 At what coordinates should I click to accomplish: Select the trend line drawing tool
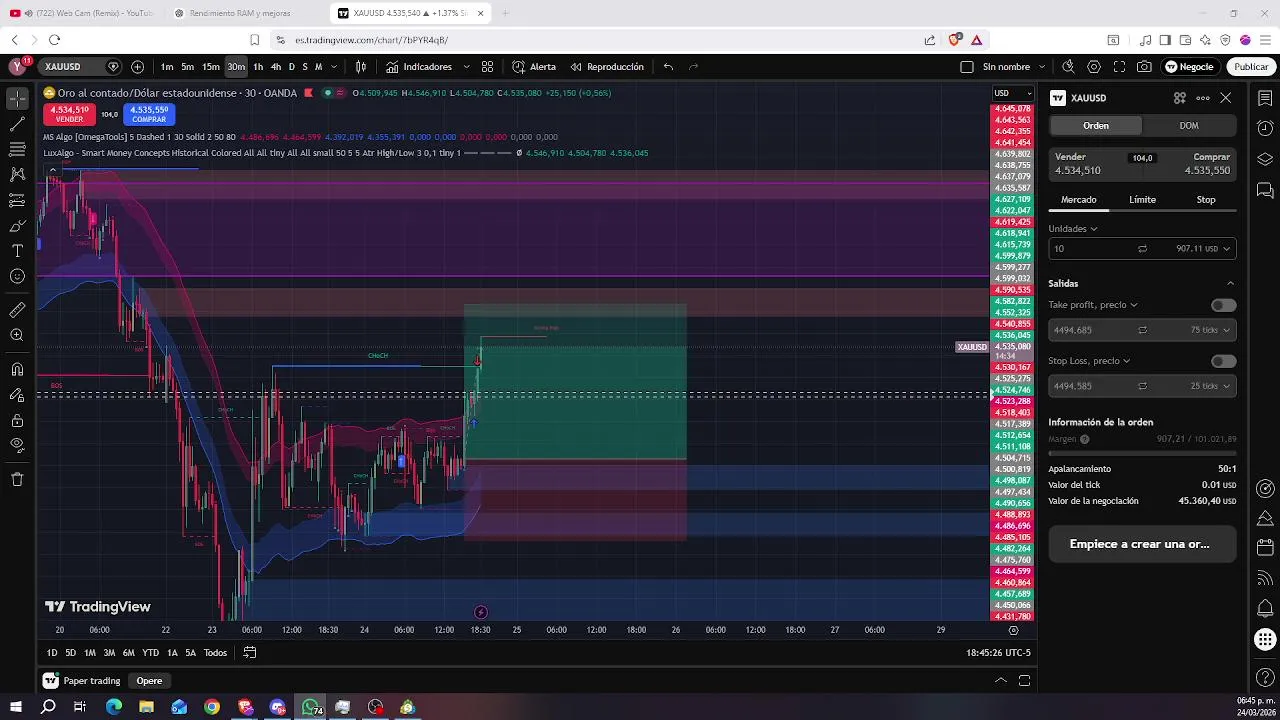(x=17, y=124)
